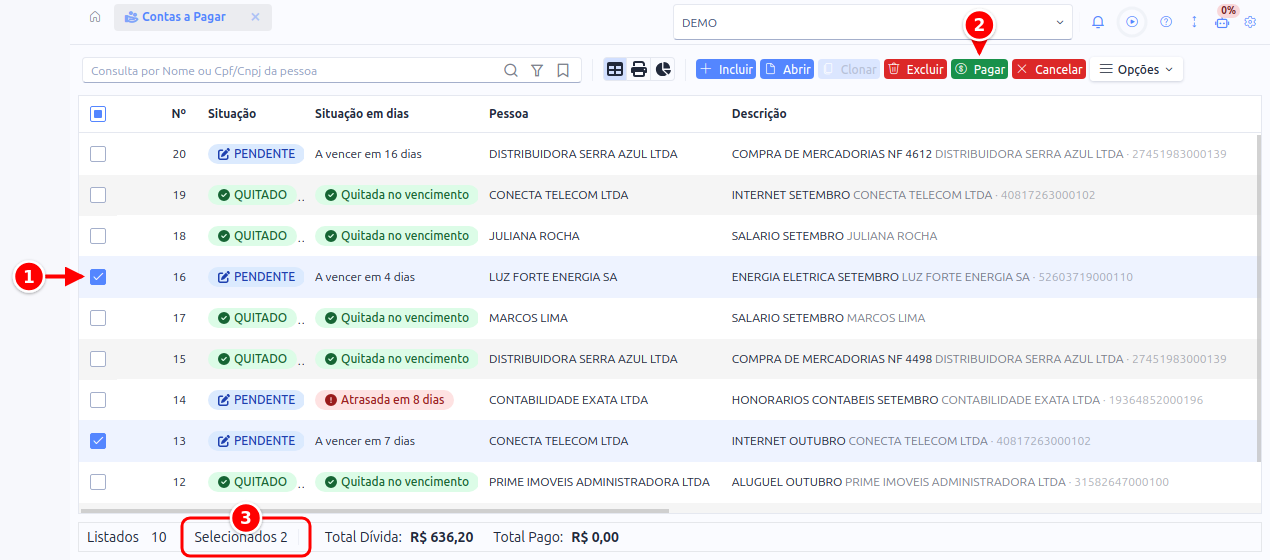Click the Atrasada em 8 dias badge
Image resolution: width=1270 pixels, height=560 pixels.
384,400
